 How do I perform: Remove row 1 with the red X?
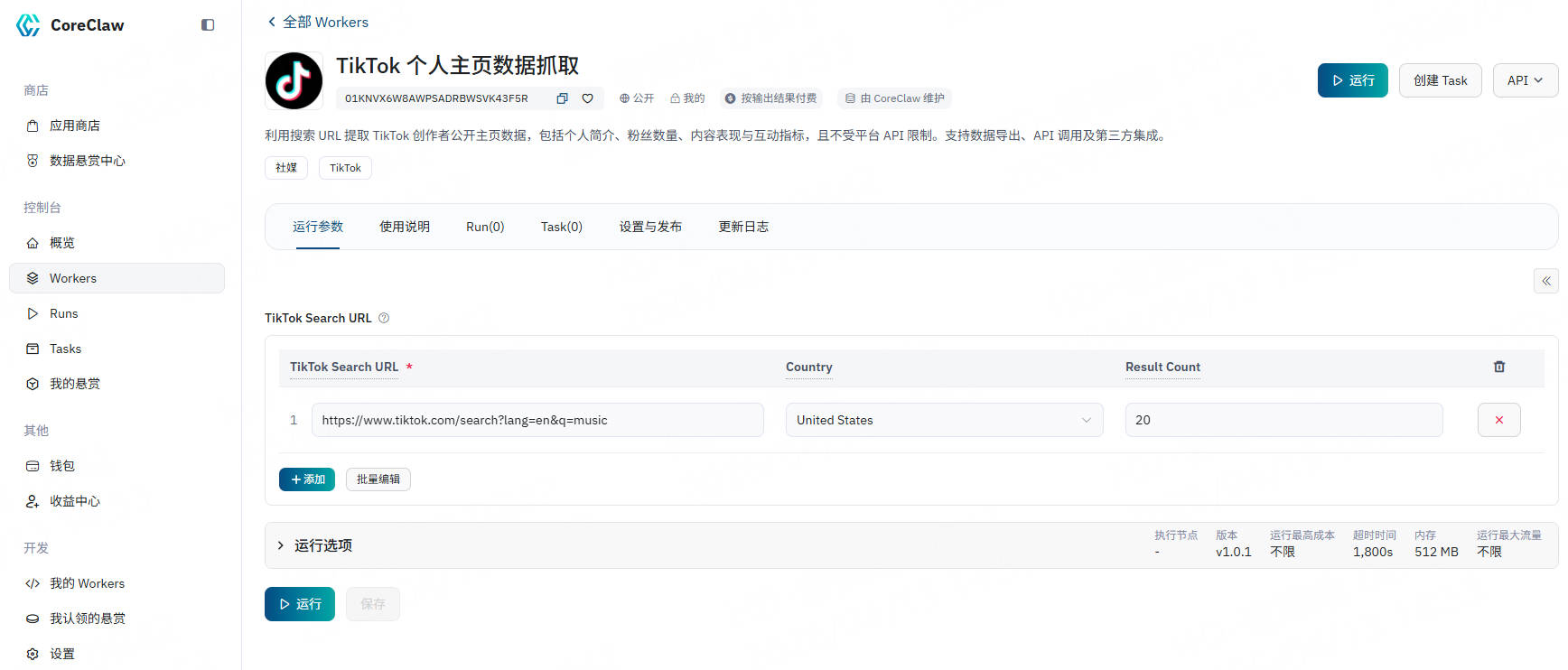point(1498,420)
